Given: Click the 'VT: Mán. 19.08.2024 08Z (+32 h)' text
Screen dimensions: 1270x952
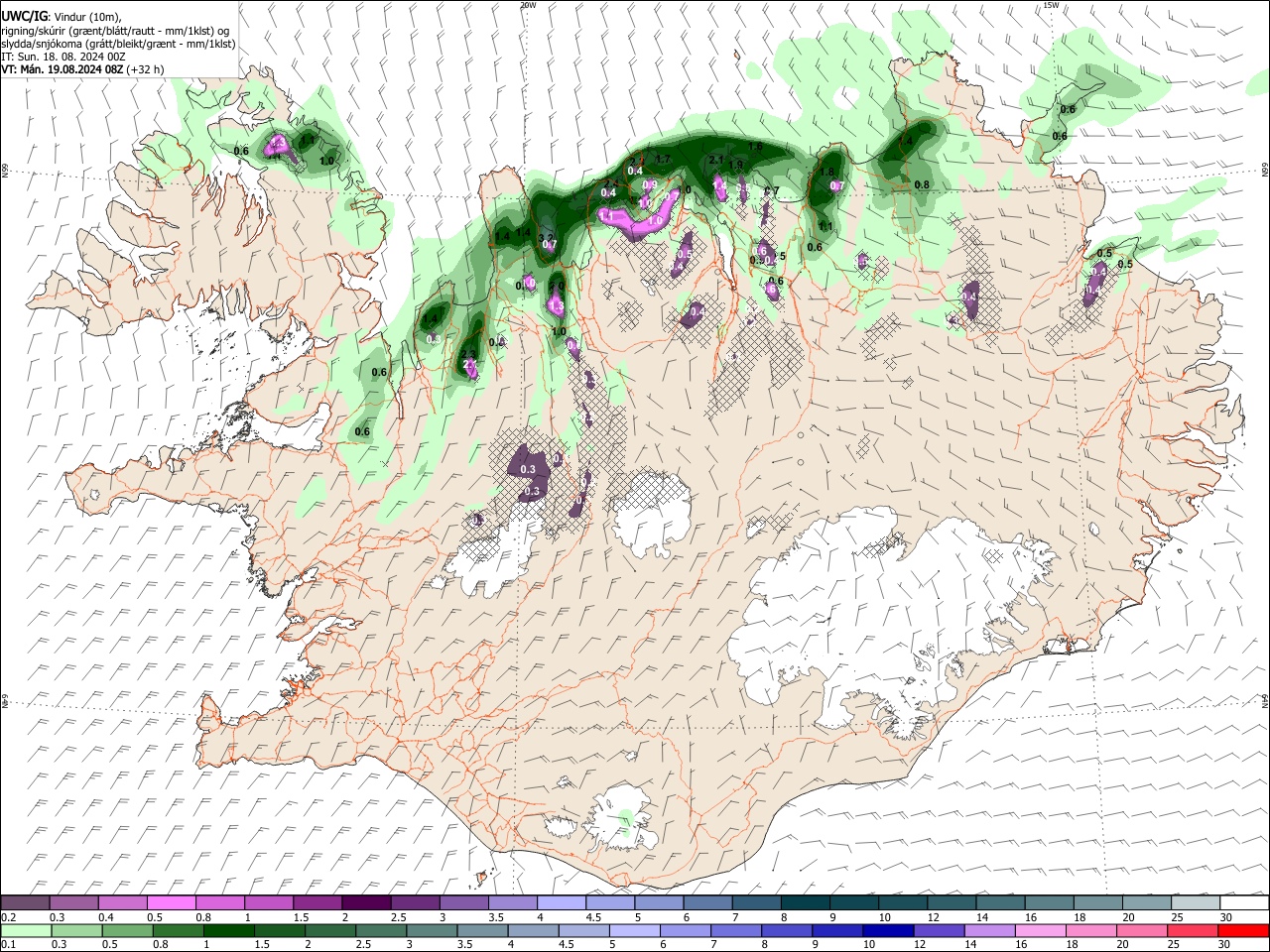Looking at the screenshot, I should [x=82, y=69].
